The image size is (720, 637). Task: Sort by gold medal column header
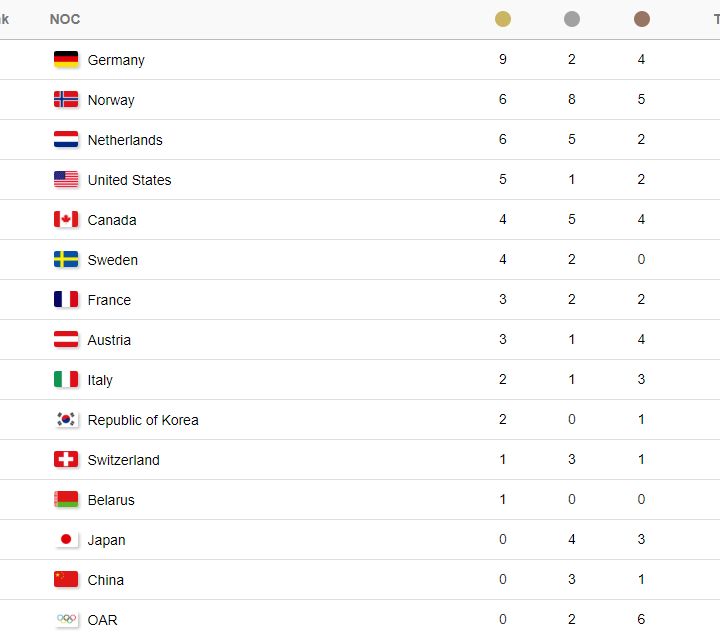503,19
